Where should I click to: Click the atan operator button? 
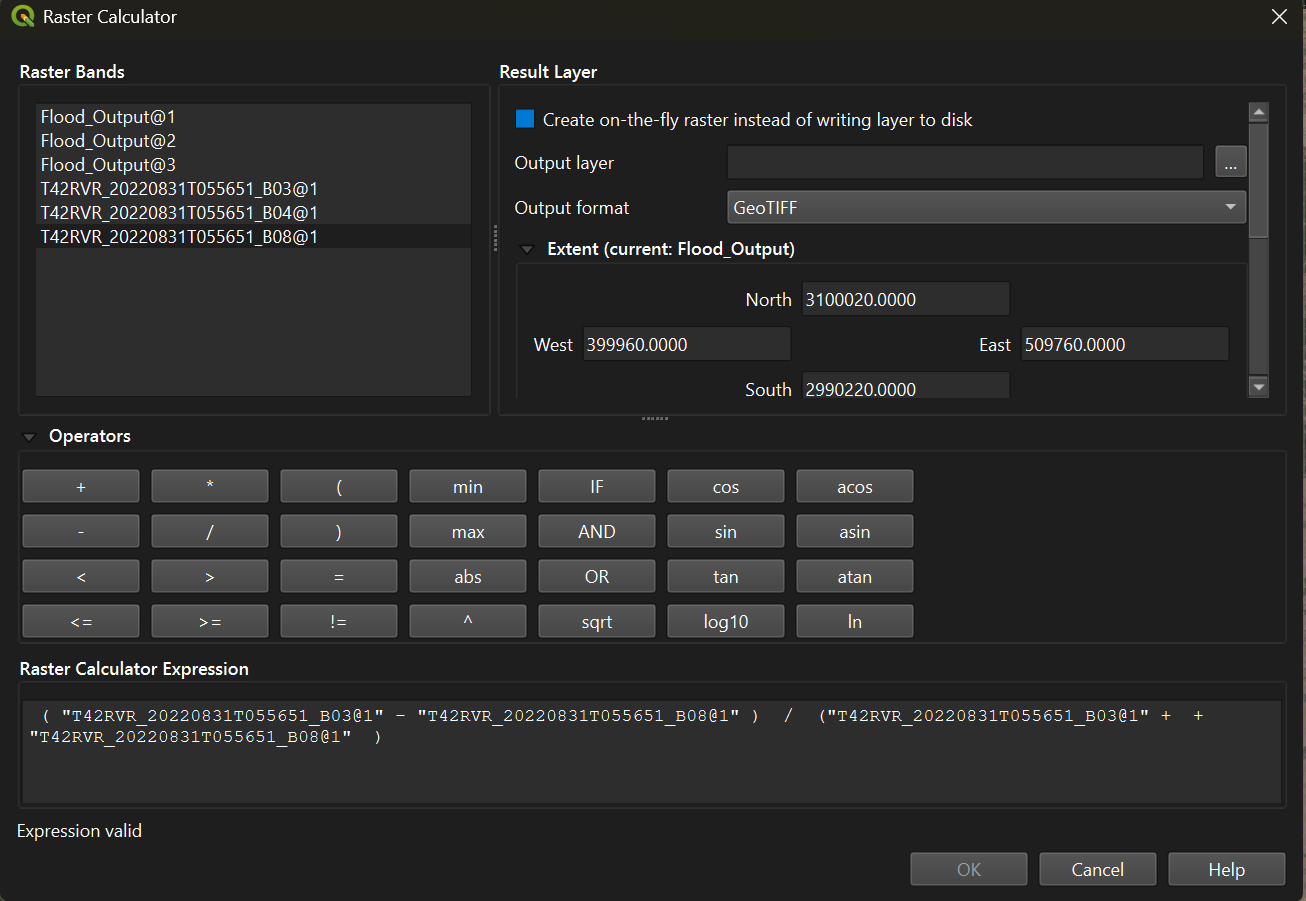855,577
